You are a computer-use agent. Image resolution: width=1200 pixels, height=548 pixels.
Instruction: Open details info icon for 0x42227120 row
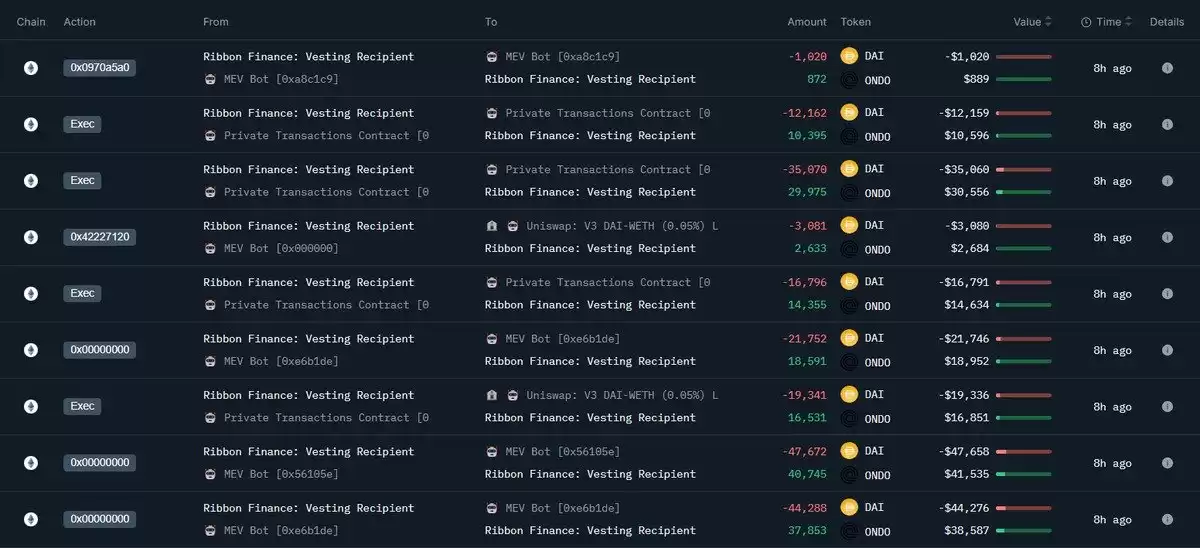click(x=1167, y=237)
